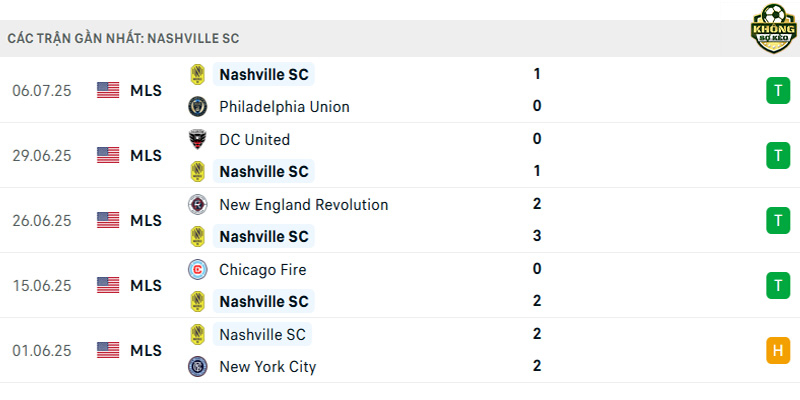Image resolution: width=800 pixels, height=400 pixels.
Task: Click the Các Trận Gần Nhất: Nashville SC header
Action: [123, 39]
